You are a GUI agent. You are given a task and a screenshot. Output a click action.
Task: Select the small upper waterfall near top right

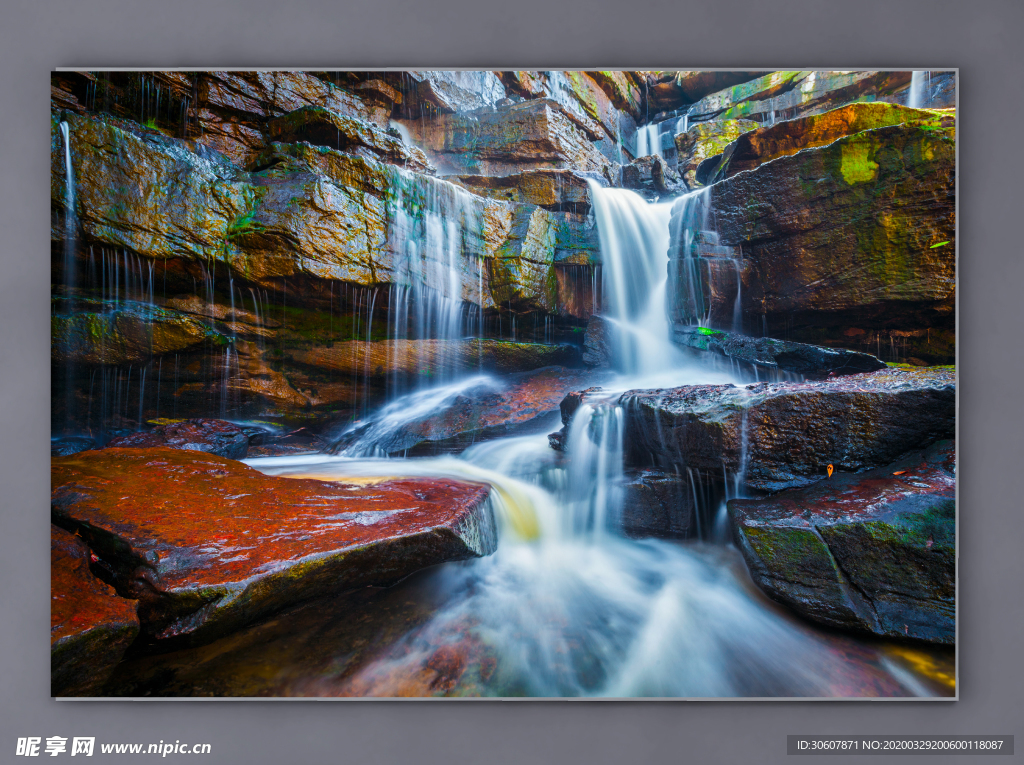coord(648,139)
